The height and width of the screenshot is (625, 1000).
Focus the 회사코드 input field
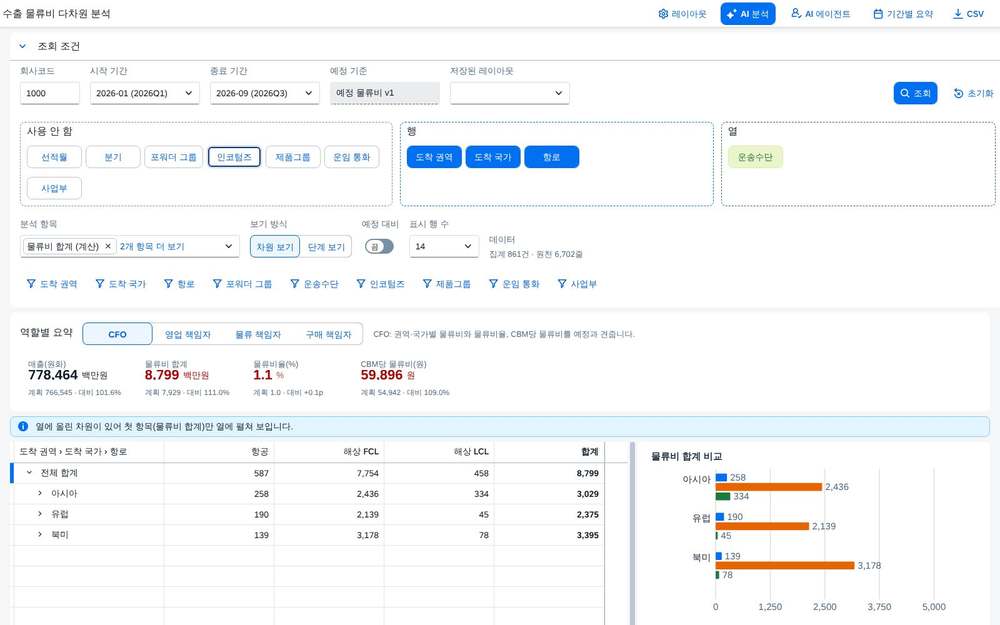(x=50, y=93)
